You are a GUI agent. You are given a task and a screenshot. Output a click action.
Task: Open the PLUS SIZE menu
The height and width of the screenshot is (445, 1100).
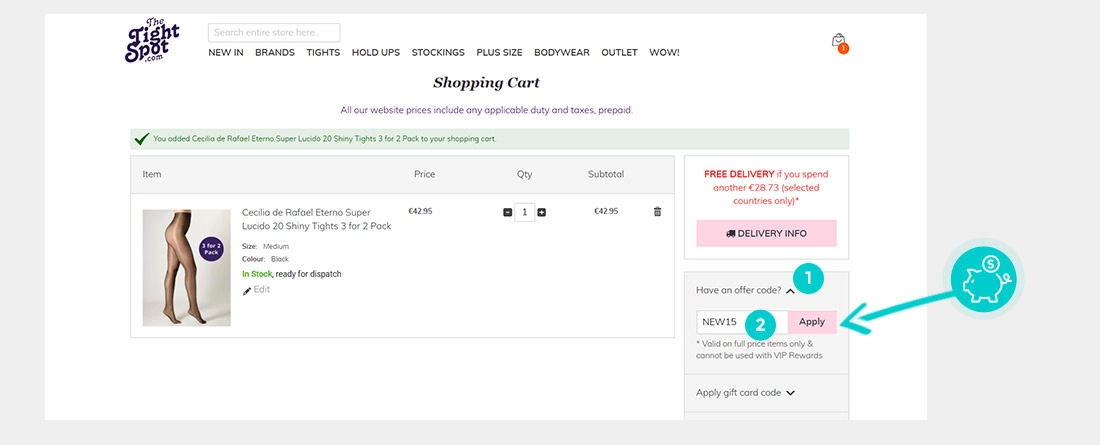pos(499,53)
